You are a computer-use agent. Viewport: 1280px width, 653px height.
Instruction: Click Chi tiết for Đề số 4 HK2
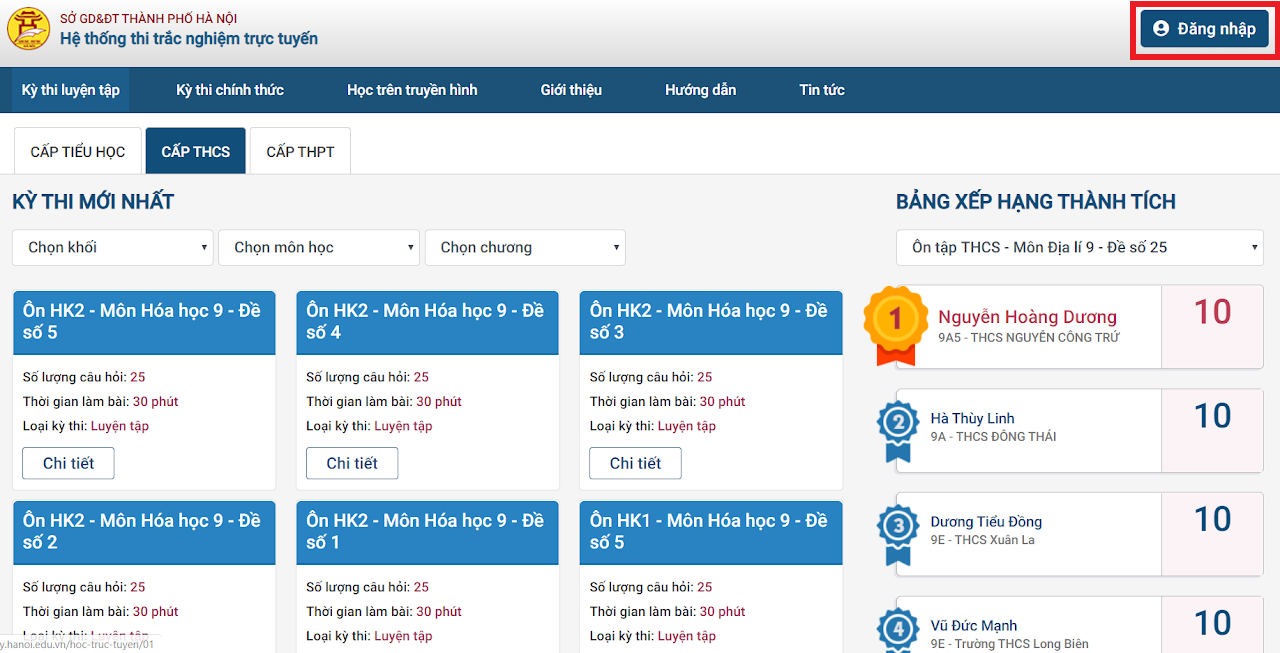point(352,463)
